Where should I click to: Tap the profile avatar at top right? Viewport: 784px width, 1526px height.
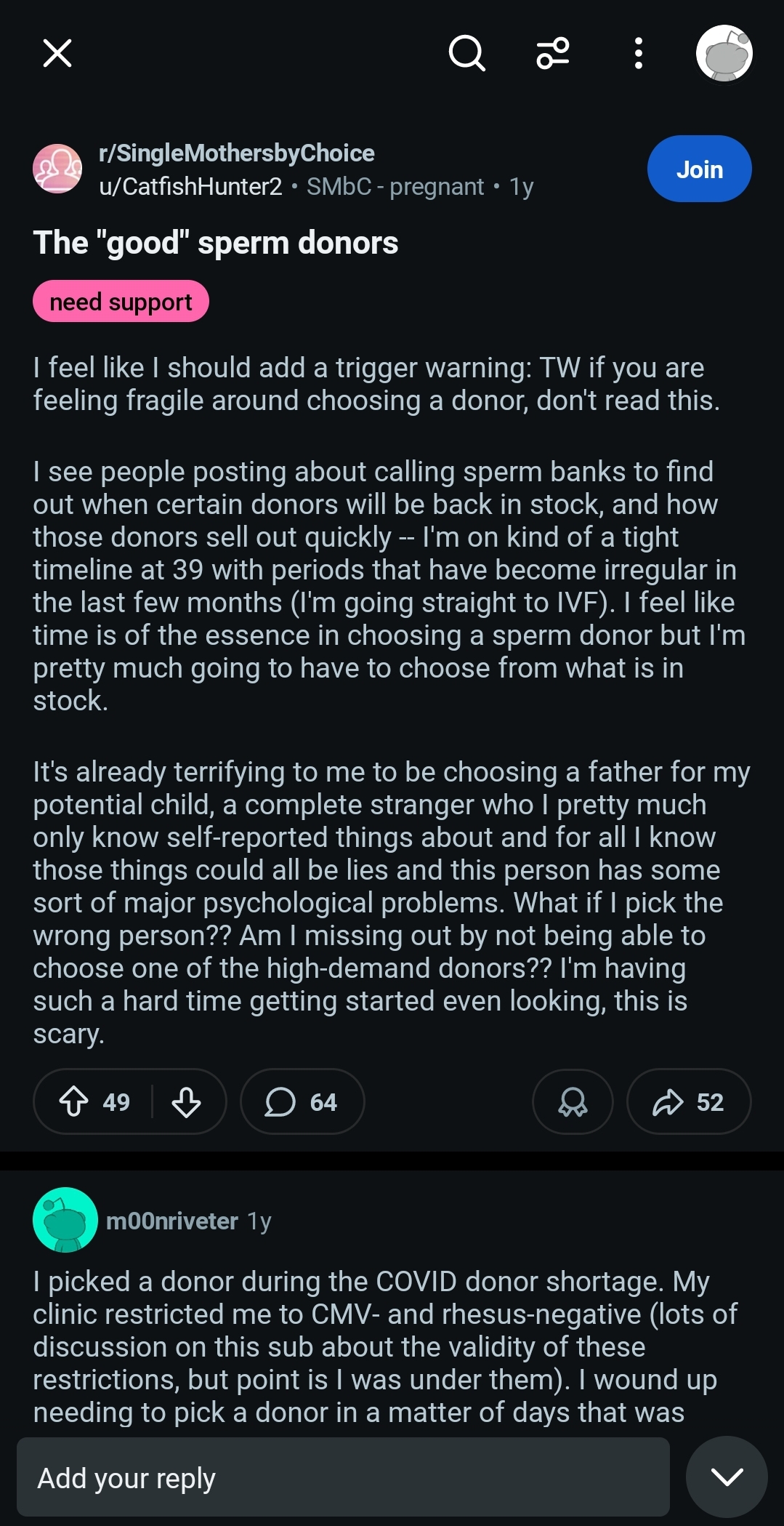tap(724, 53)
